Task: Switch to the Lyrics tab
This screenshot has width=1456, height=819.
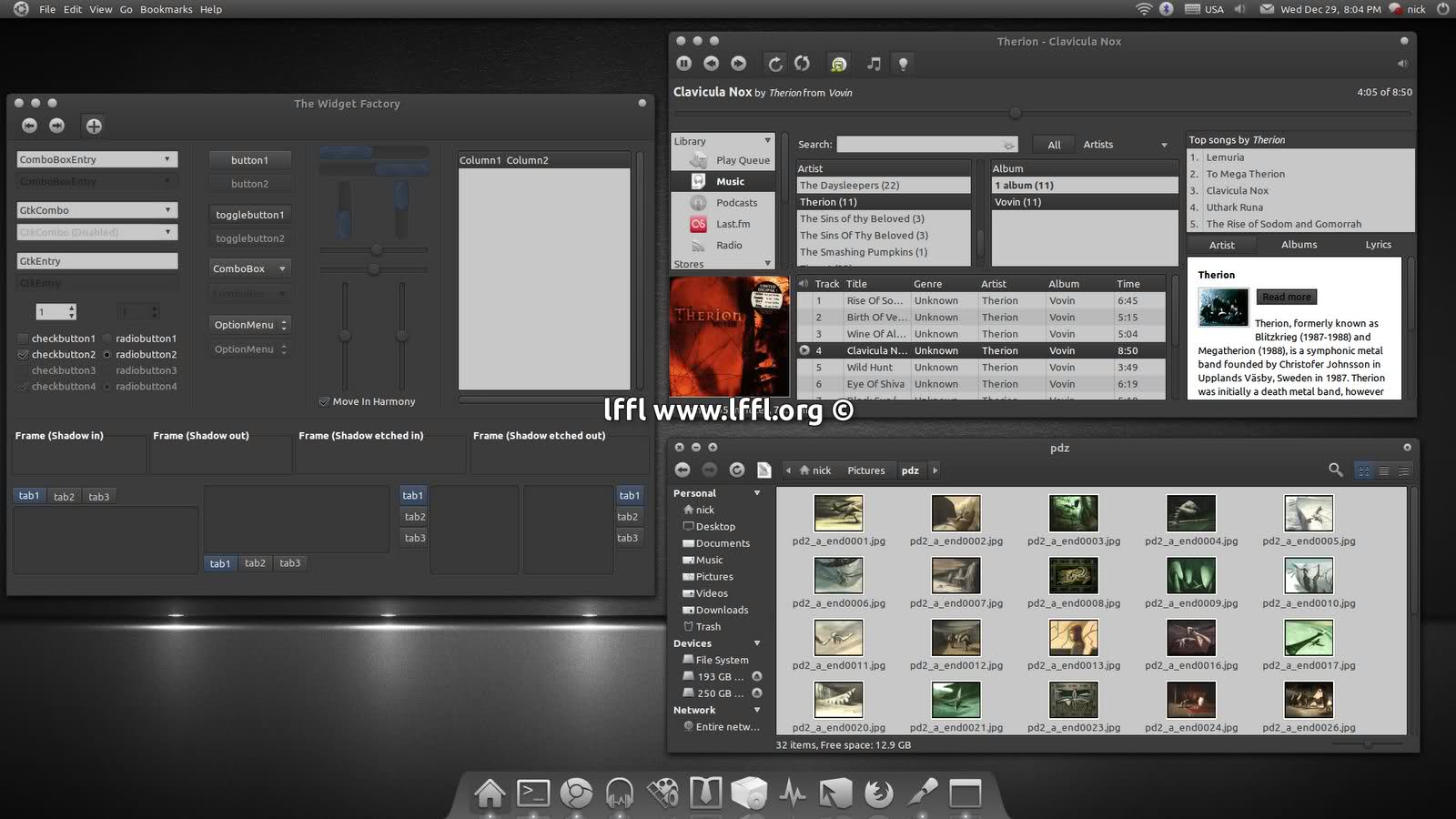Action: pos(1378,245)
